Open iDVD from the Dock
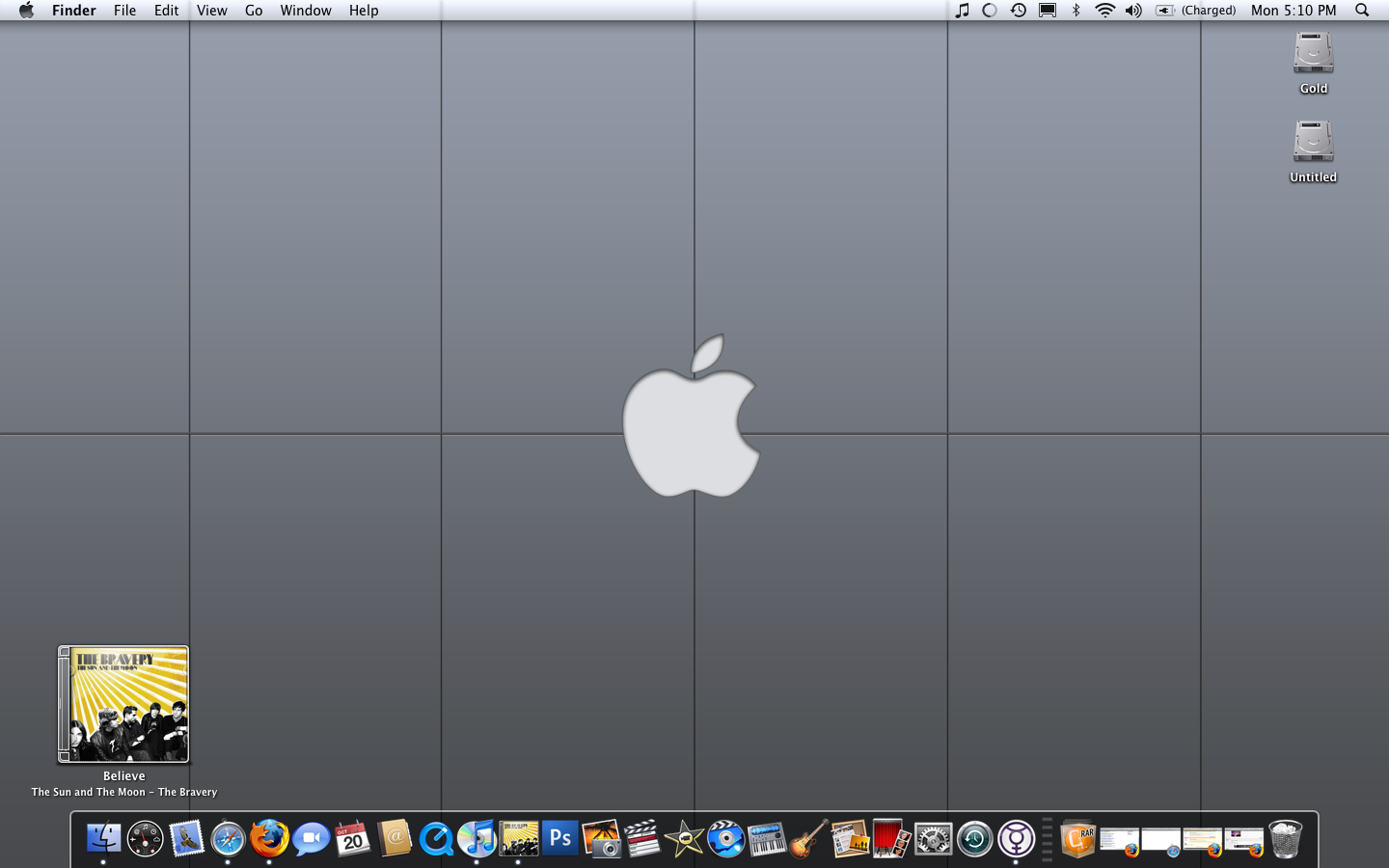 click(725, 838)
